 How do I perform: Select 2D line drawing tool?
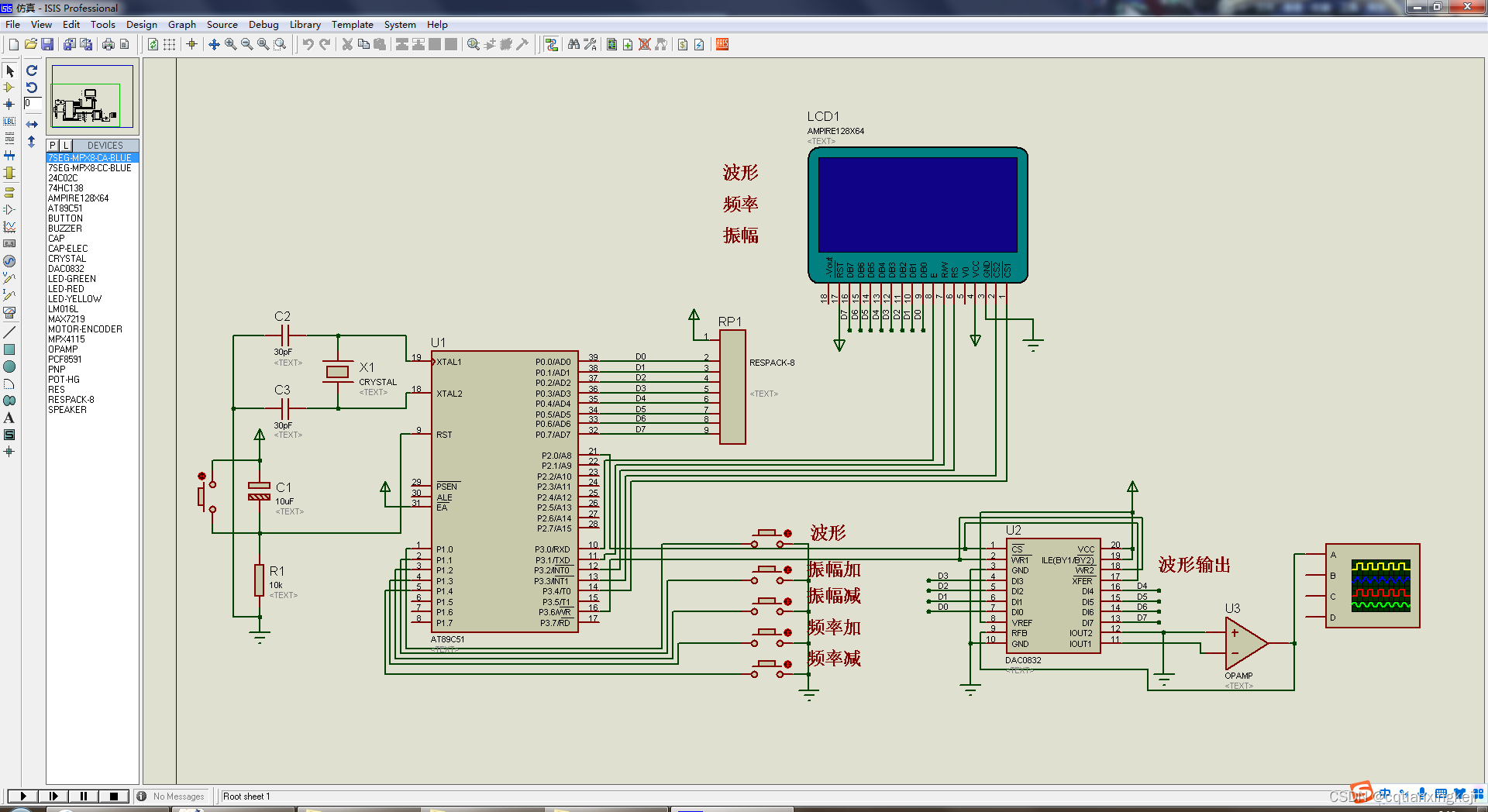9,332
